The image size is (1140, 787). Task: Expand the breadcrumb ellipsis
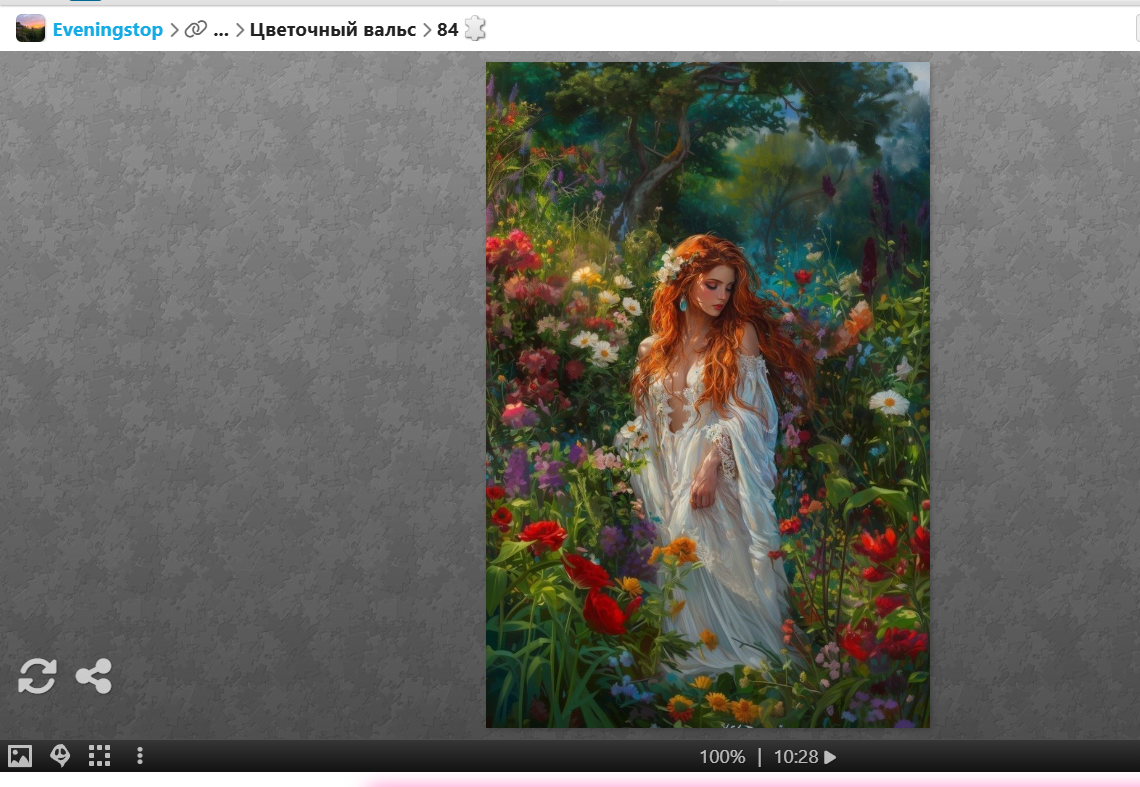[221, 30]
